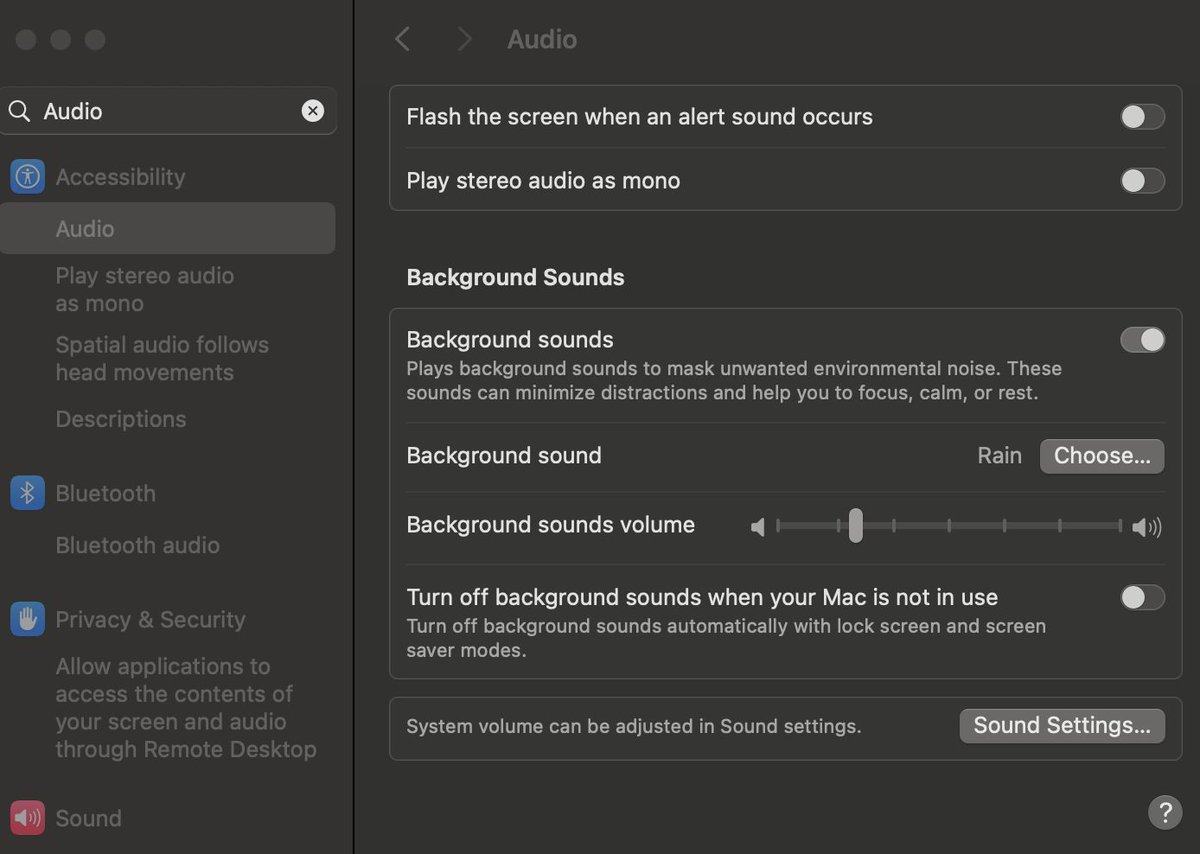Enable turning off sounds when Mac not in use

tap(1142, 598)
